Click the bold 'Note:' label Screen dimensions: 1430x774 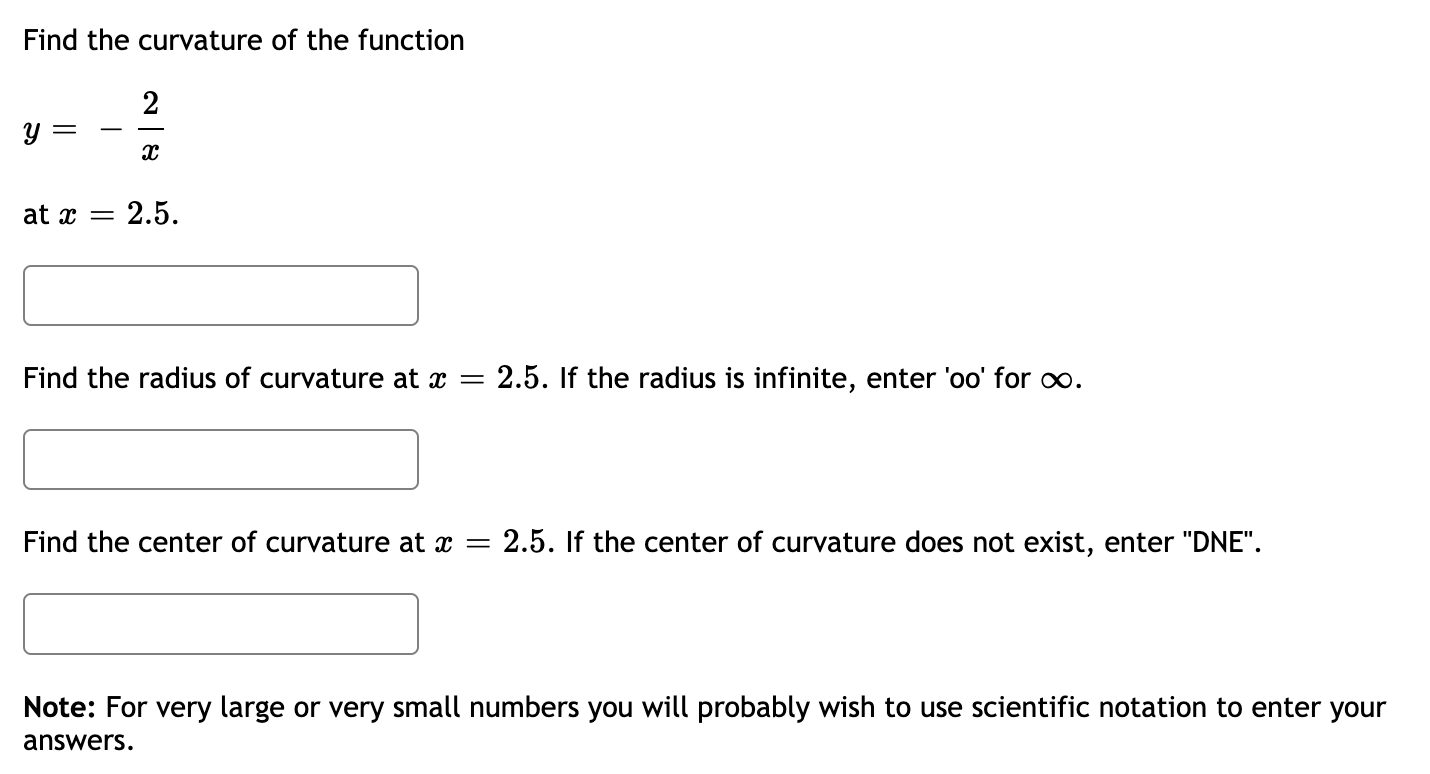point(56,707)
